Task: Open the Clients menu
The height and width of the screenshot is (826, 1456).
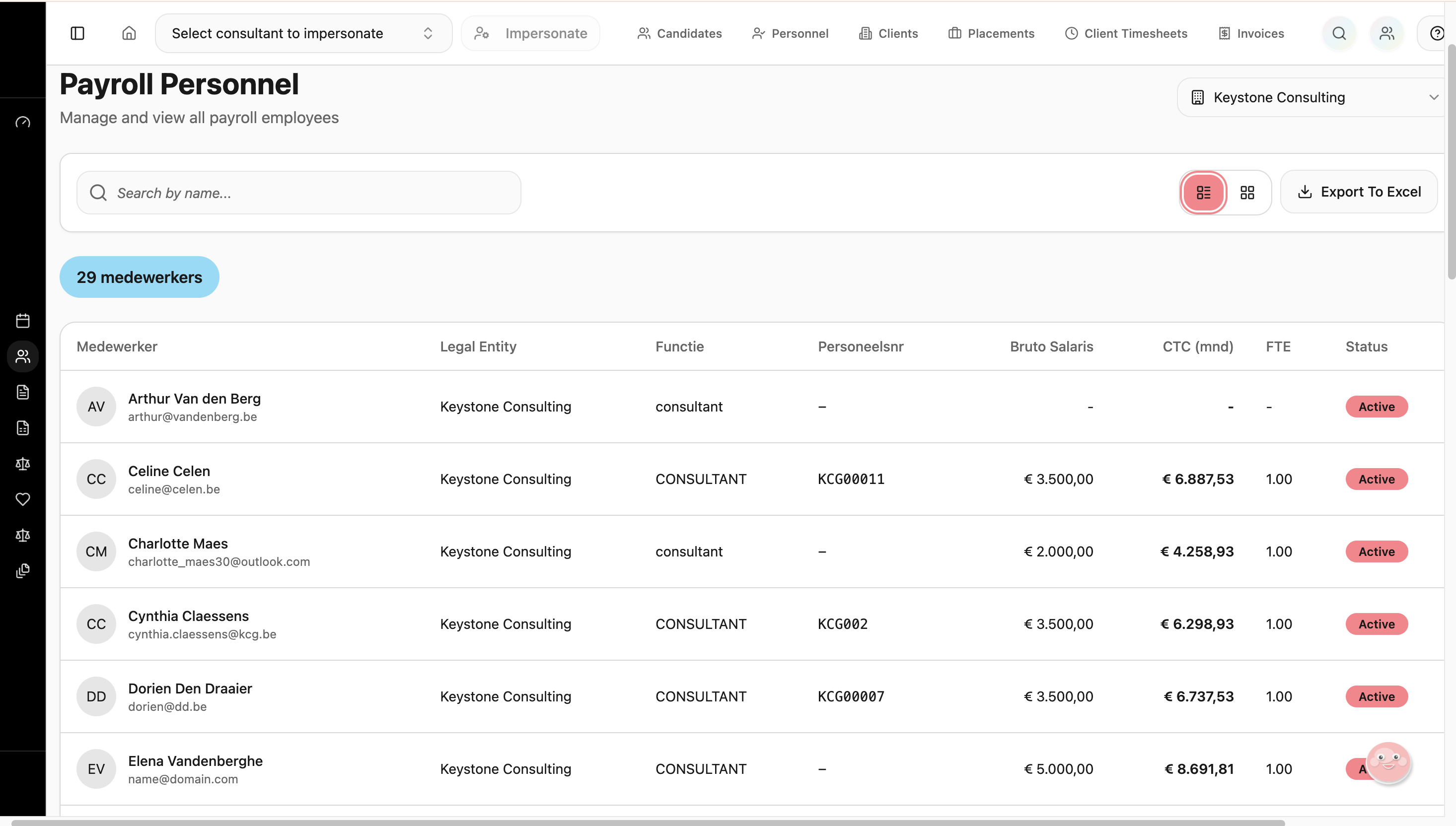Action: (x=888, y=33)
